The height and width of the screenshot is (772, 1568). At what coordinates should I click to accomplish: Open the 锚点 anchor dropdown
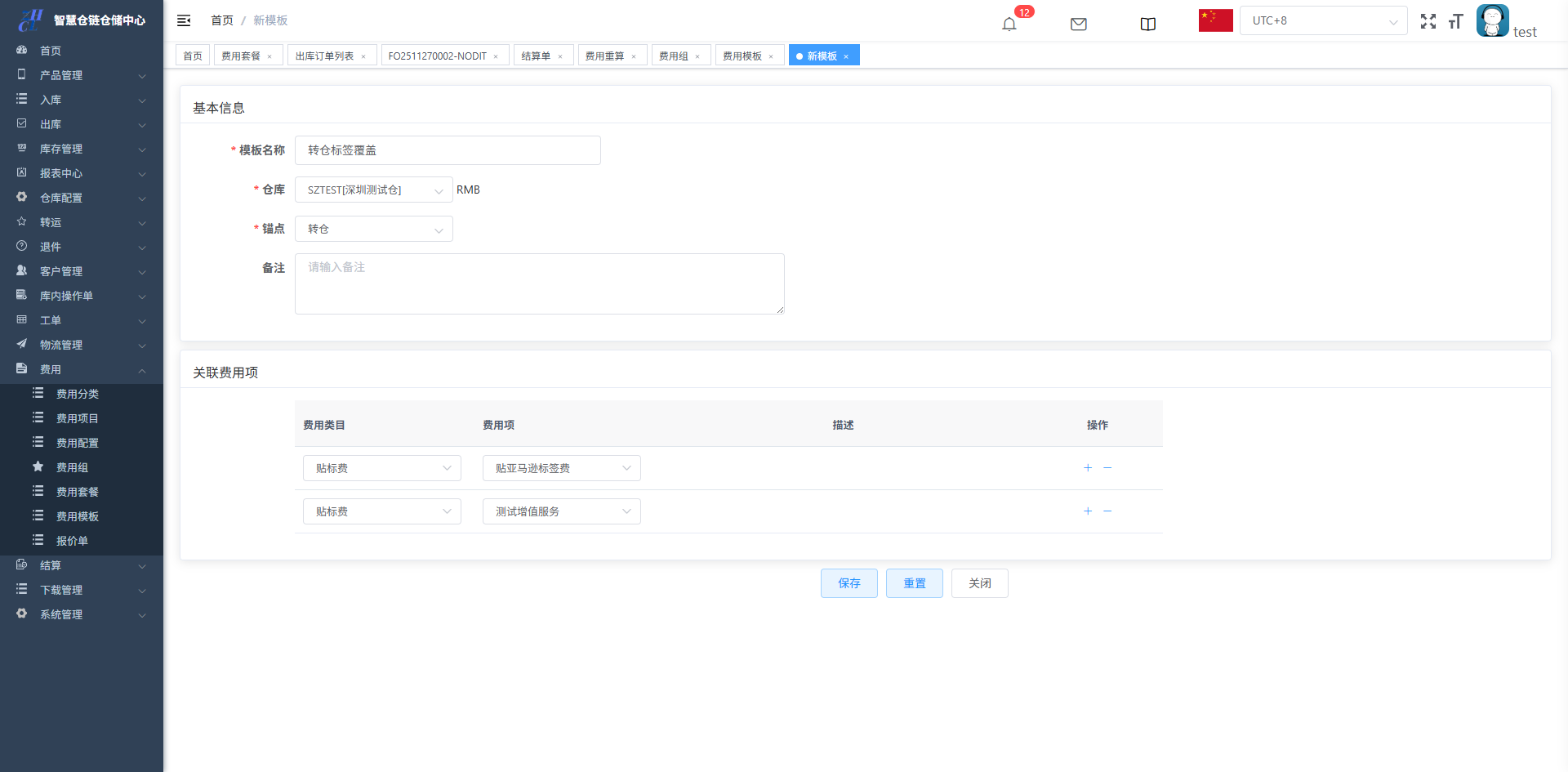pos(373,229)
